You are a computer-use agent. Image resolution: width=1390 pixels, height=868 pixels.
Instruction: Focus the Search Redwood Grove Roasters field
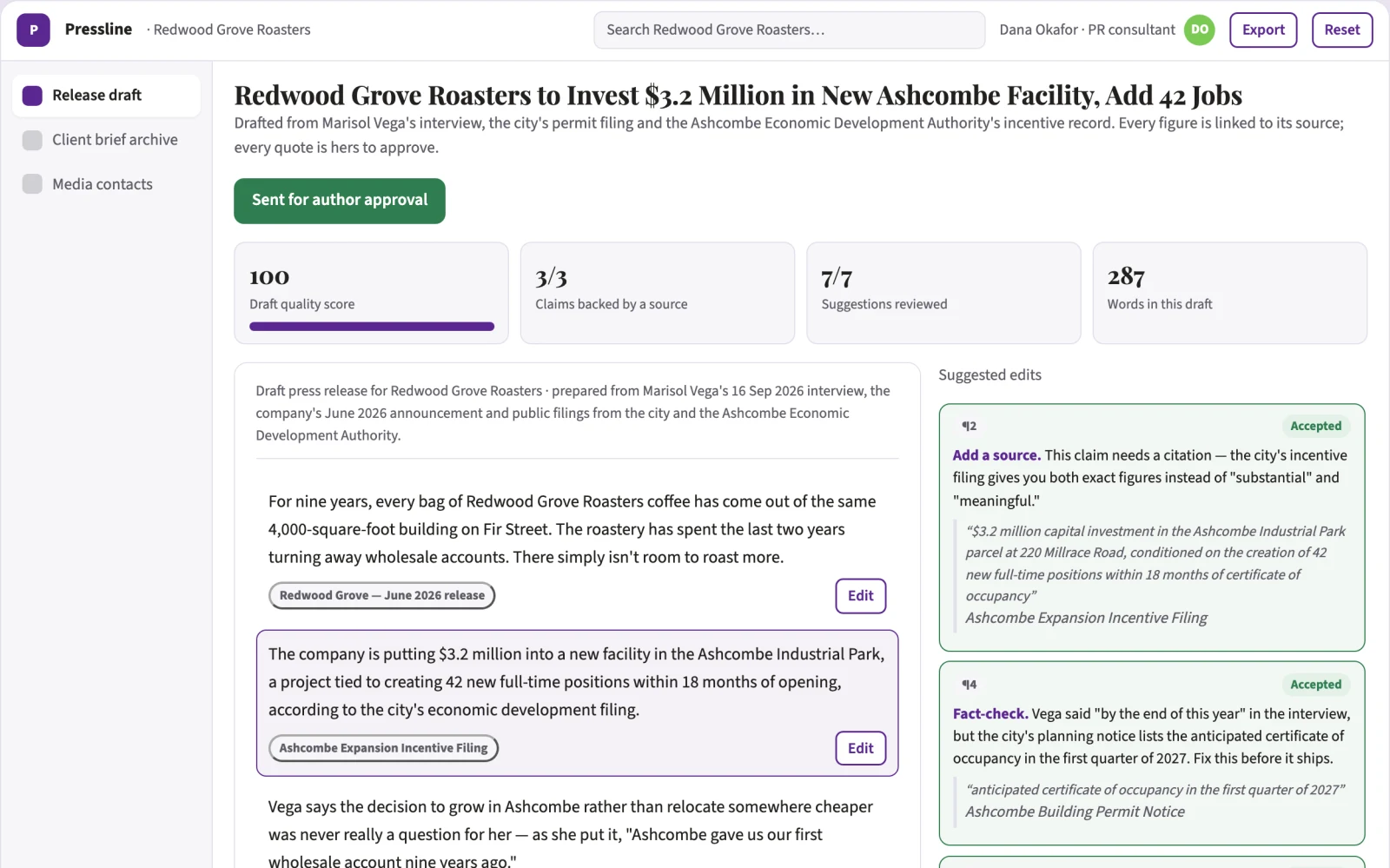coord(789,30)
